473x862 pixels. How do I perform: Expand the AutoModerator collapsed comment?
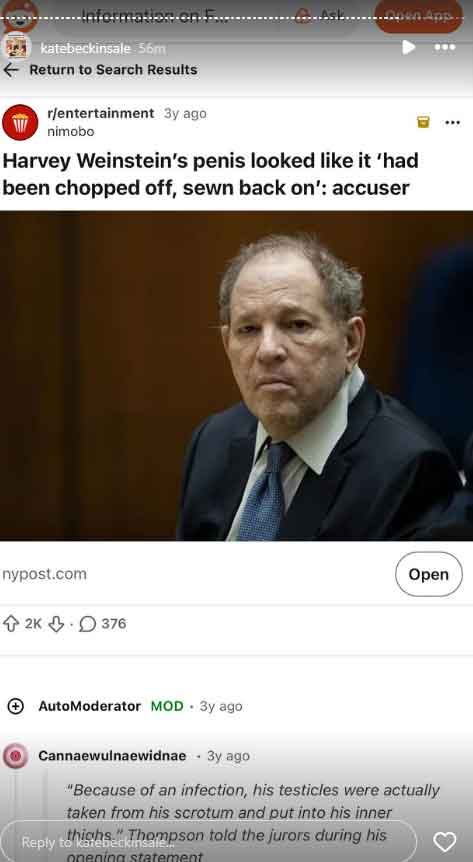coord(15,706)
